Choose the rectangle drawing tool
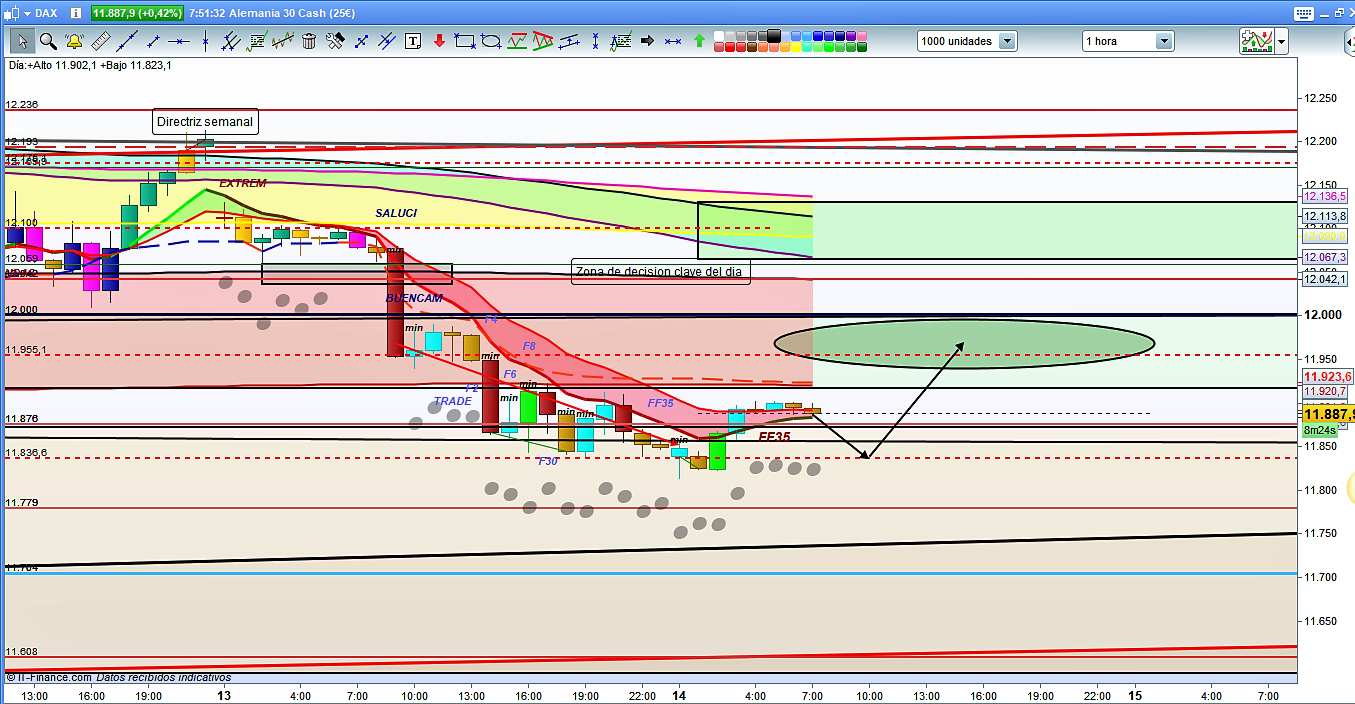 [465, 41]
